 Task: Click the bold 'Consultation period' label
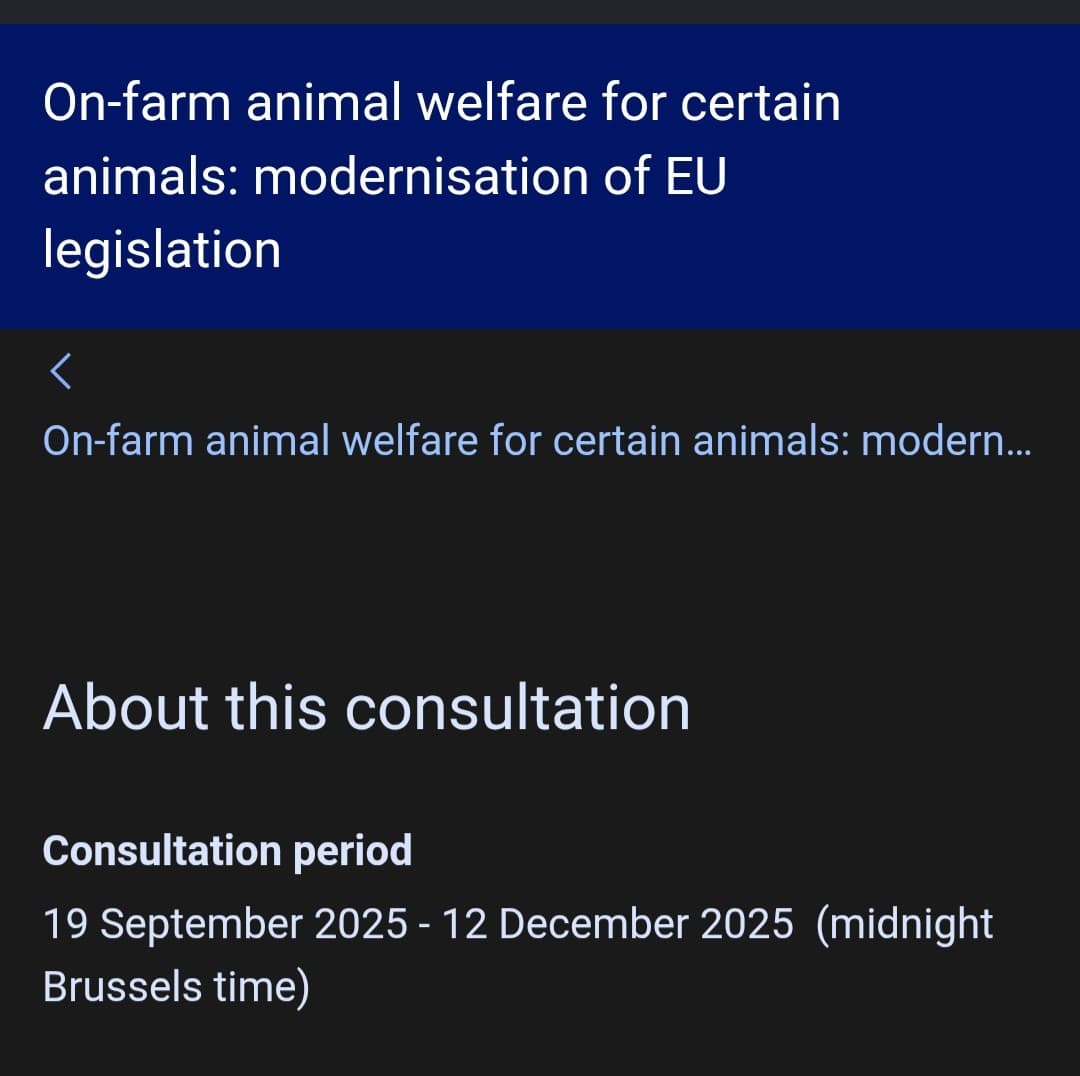[227, 851]
